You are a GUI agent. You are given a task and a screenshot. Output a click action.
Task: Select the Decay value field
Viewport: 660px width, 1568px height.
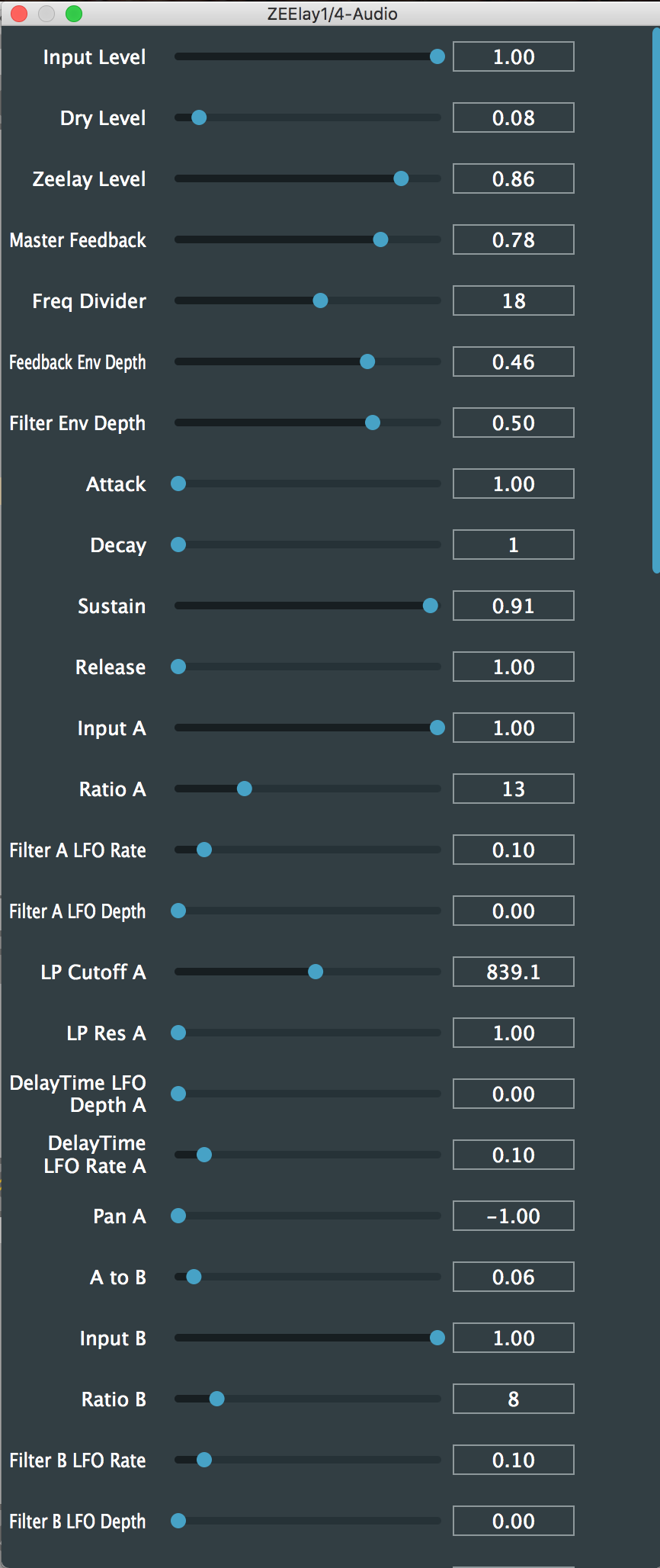[513, 545]
